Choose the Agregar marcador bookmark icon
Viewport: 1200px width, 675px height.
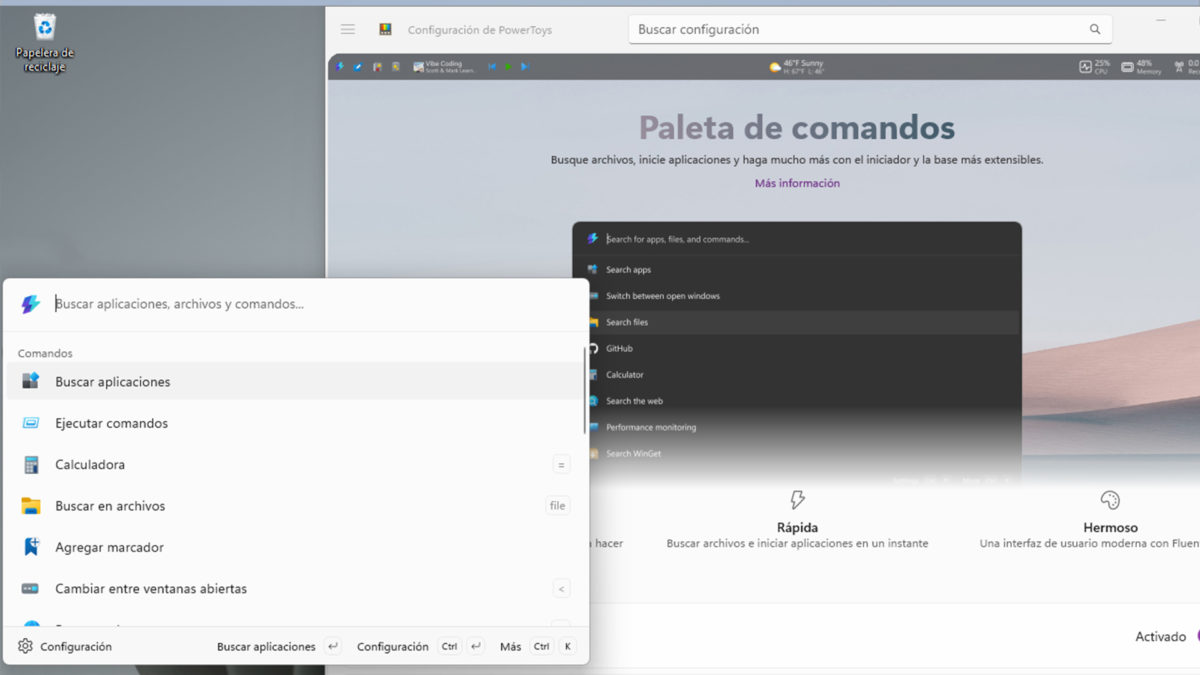[31, 547]
